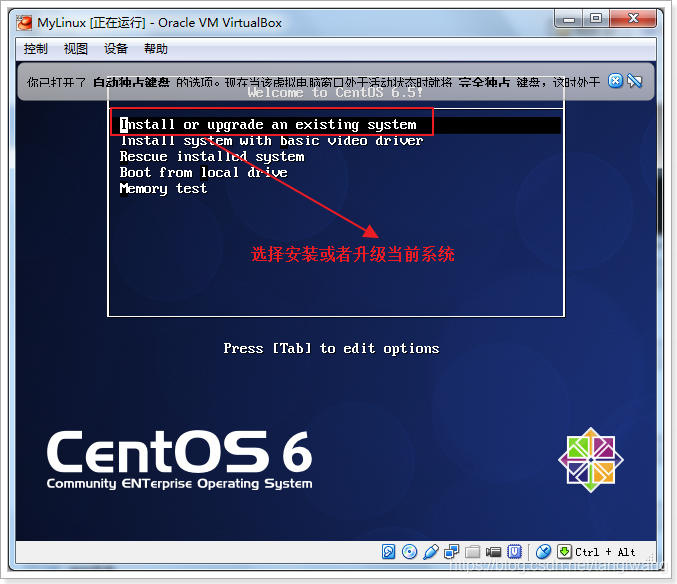Open the 设备 menu
The image size is (677, 584).
(116, 48)
